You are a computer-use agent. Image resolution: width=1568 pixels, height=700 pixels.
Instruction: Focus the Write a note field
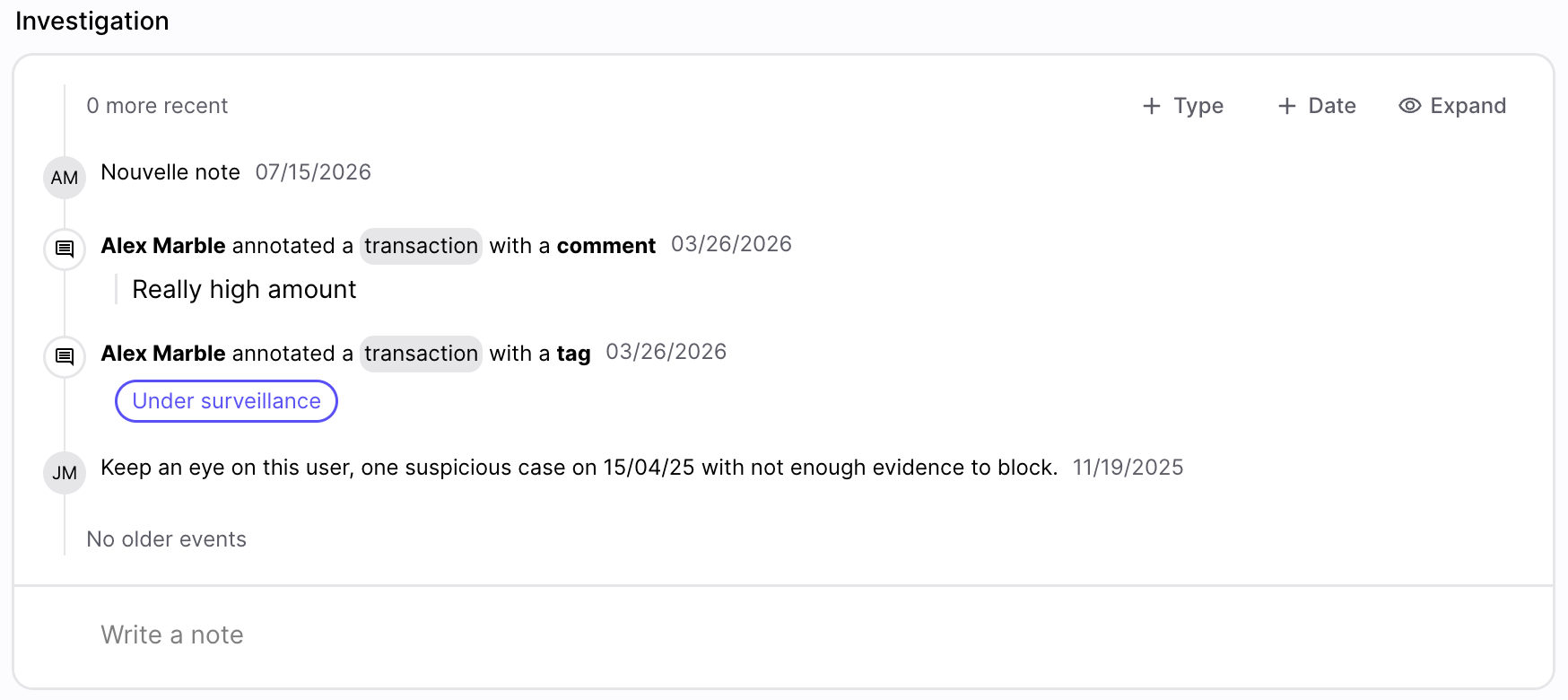(783, 635)
